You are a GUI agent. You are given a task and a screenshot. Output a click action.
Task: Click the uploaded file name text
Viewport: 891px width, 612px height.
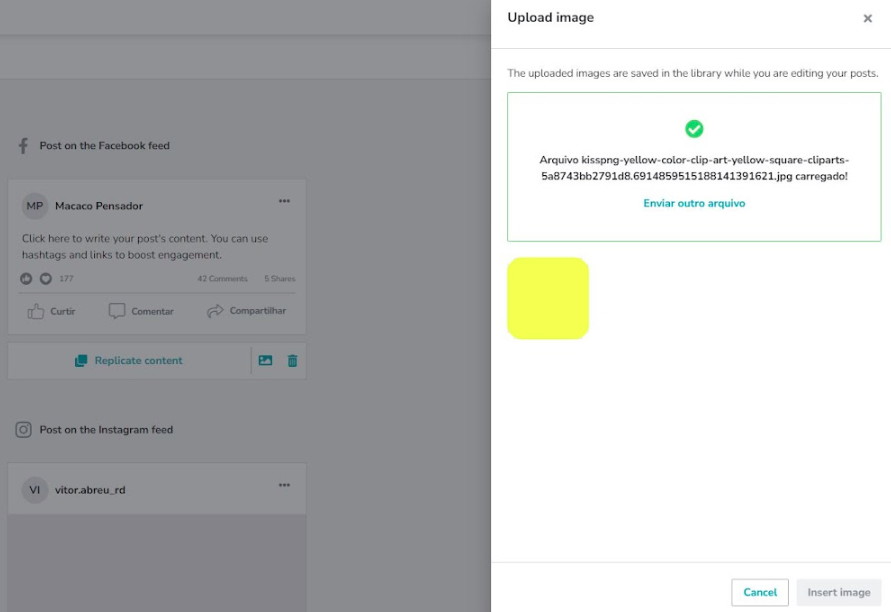[694, 168]
